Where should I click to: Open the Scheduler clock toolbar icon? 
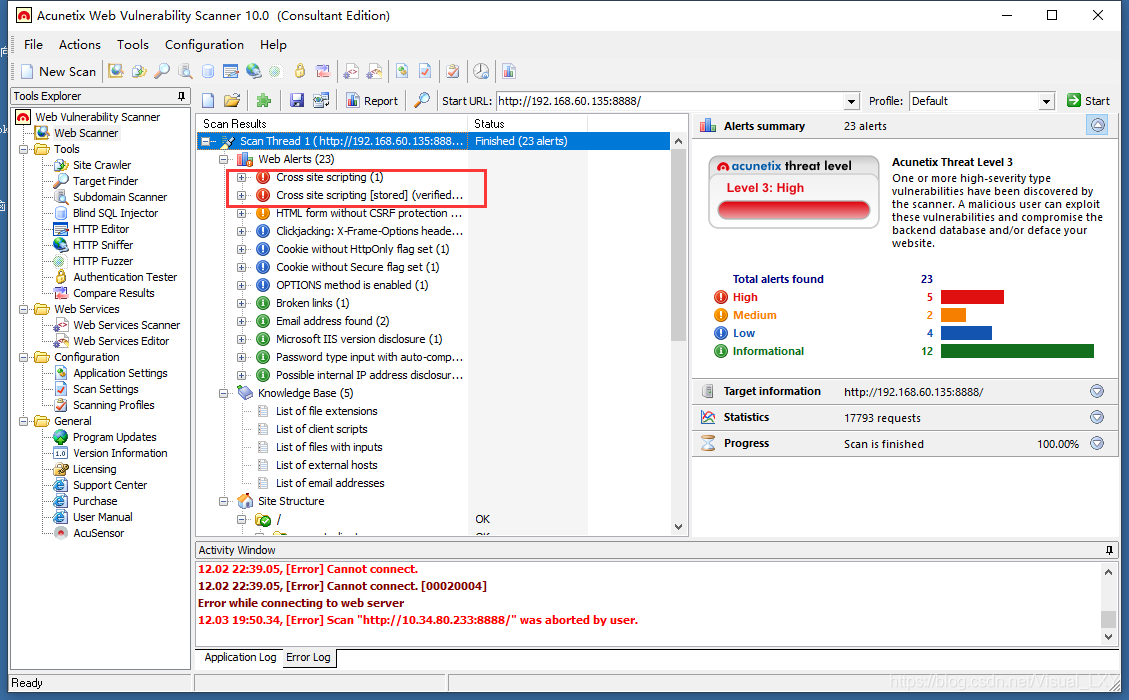pos(481,71)
